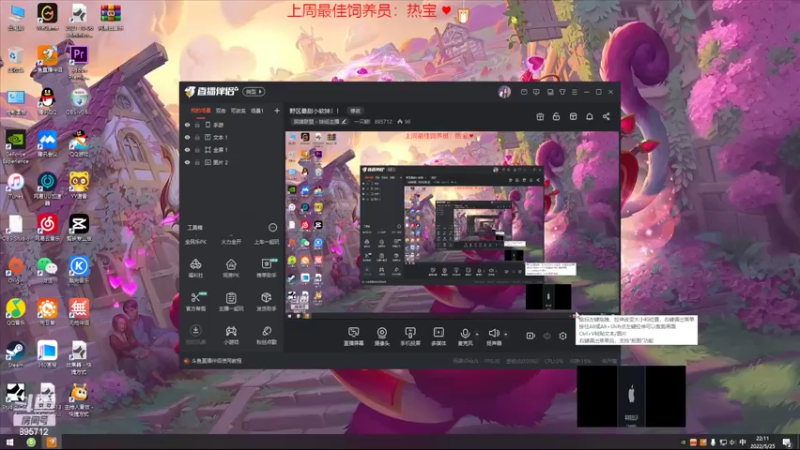
Task: Open the Windows Start menu
Action: tap(9, 442)
